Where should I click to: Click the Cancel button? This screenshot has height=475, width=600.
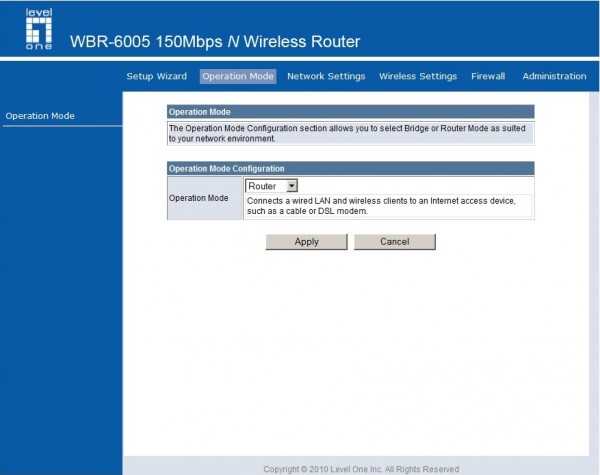tap(395, 242)
